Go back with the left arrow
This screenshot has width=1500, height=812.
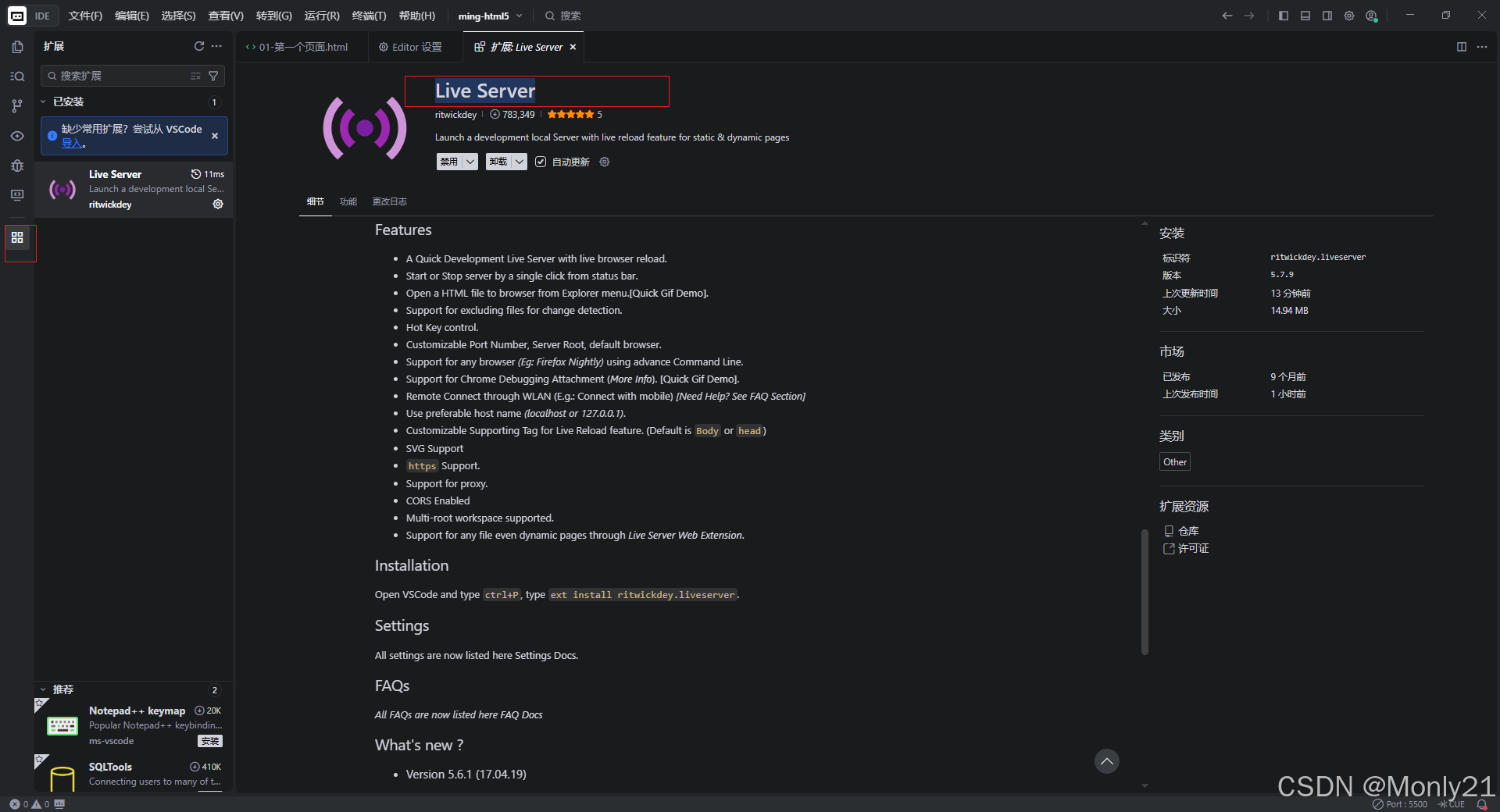click(x=1227, y=16)
